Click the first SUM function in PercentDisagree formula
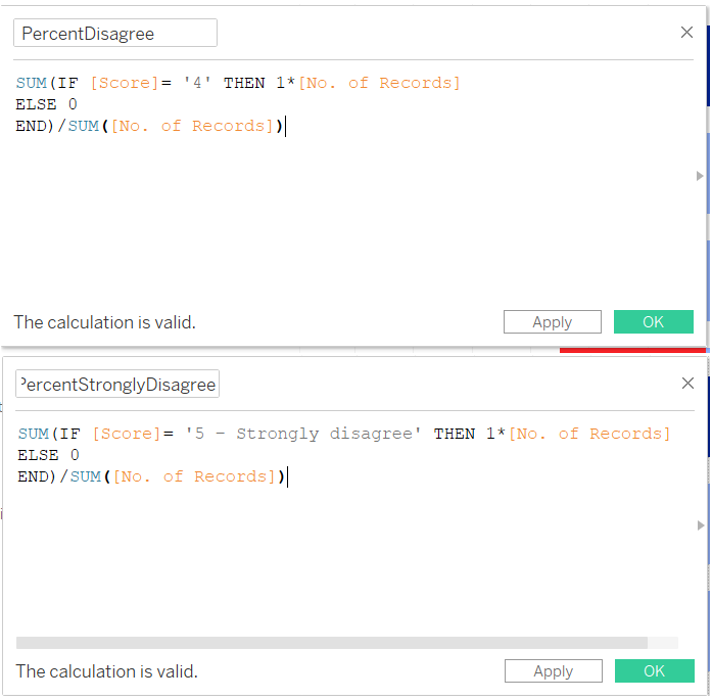This screenshot has height=696, width=710. point(31,83)
